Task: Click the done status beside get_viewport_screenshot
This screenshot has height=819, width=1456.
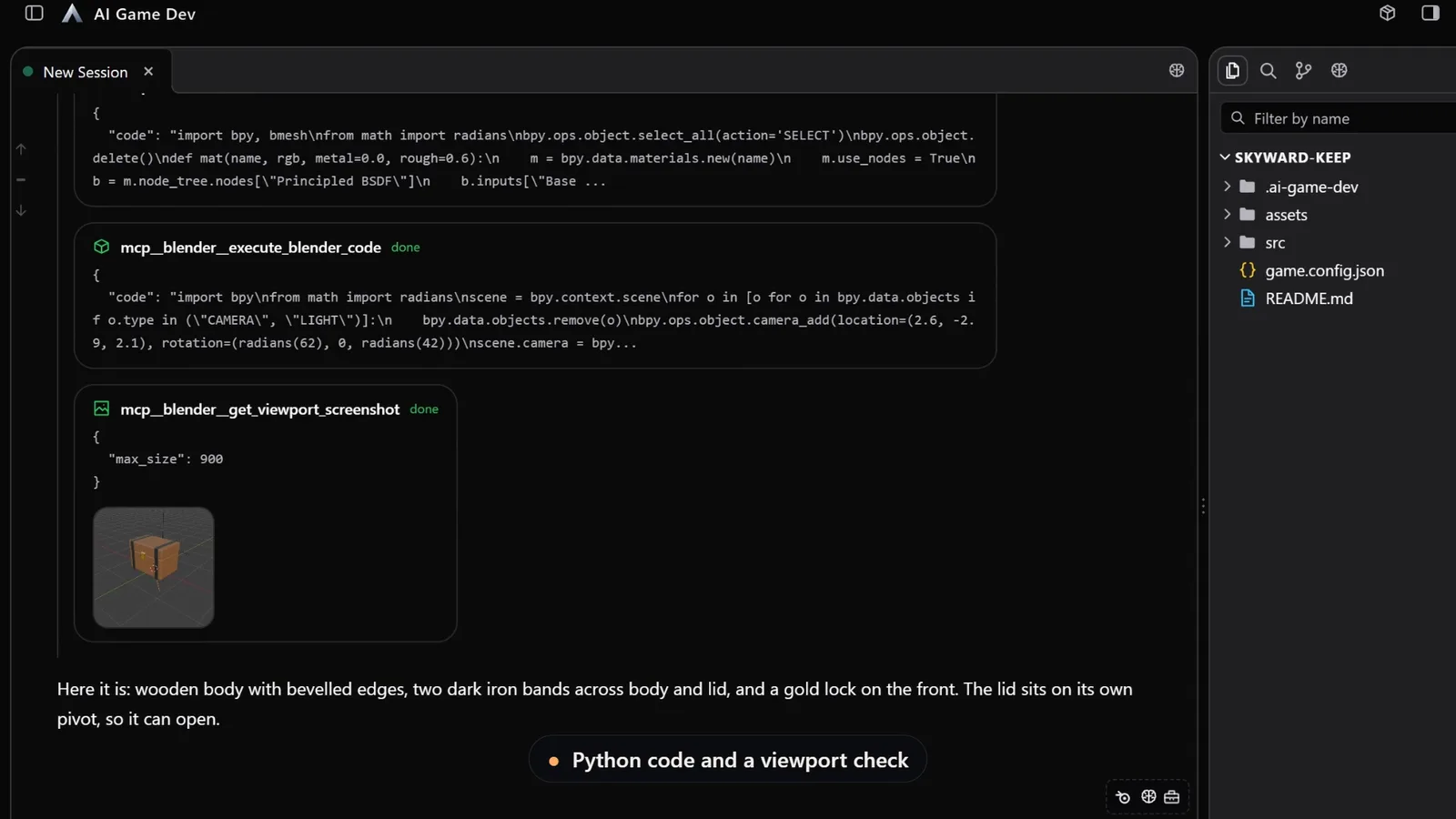Action: point(424,409)
